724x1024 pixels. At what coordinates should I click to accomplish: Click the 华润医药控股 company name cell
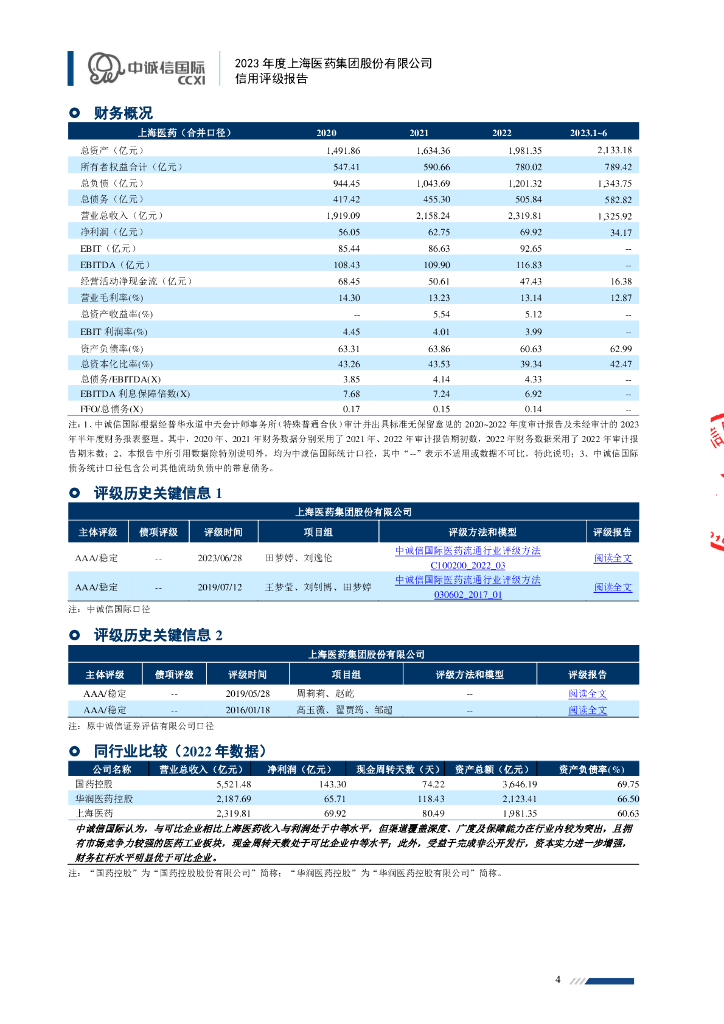click(x=104, y=799)
